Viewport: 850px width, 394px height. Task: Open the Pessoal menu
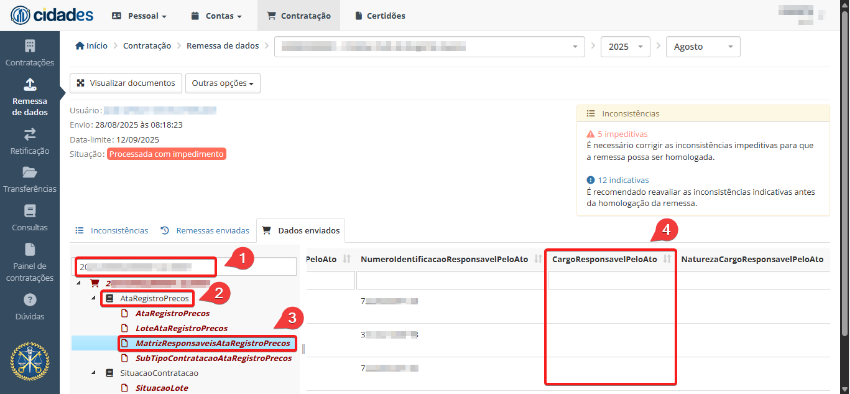pyautogui.click(x=139, y=16)
